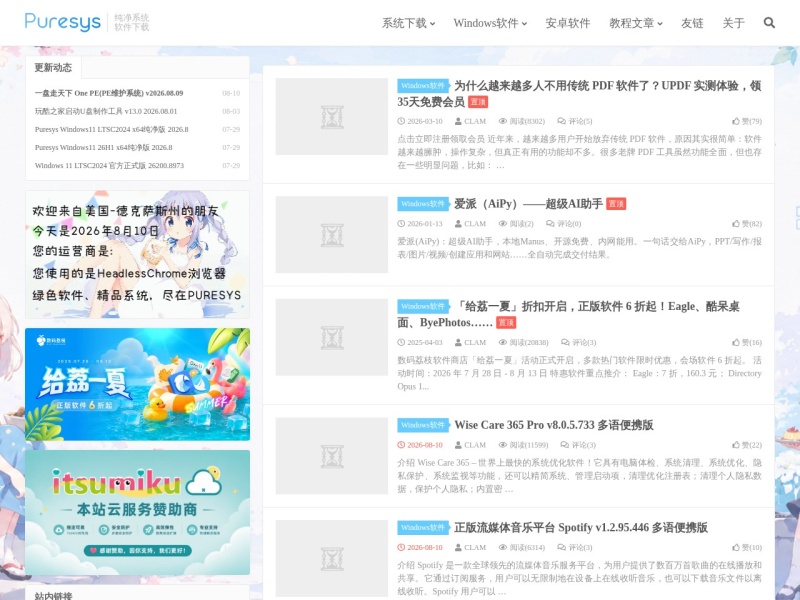Open the Spotify v1.2.95.446 多语便携版 article
The width and height of the screenshot is (800, 600).
coord(581,528)
